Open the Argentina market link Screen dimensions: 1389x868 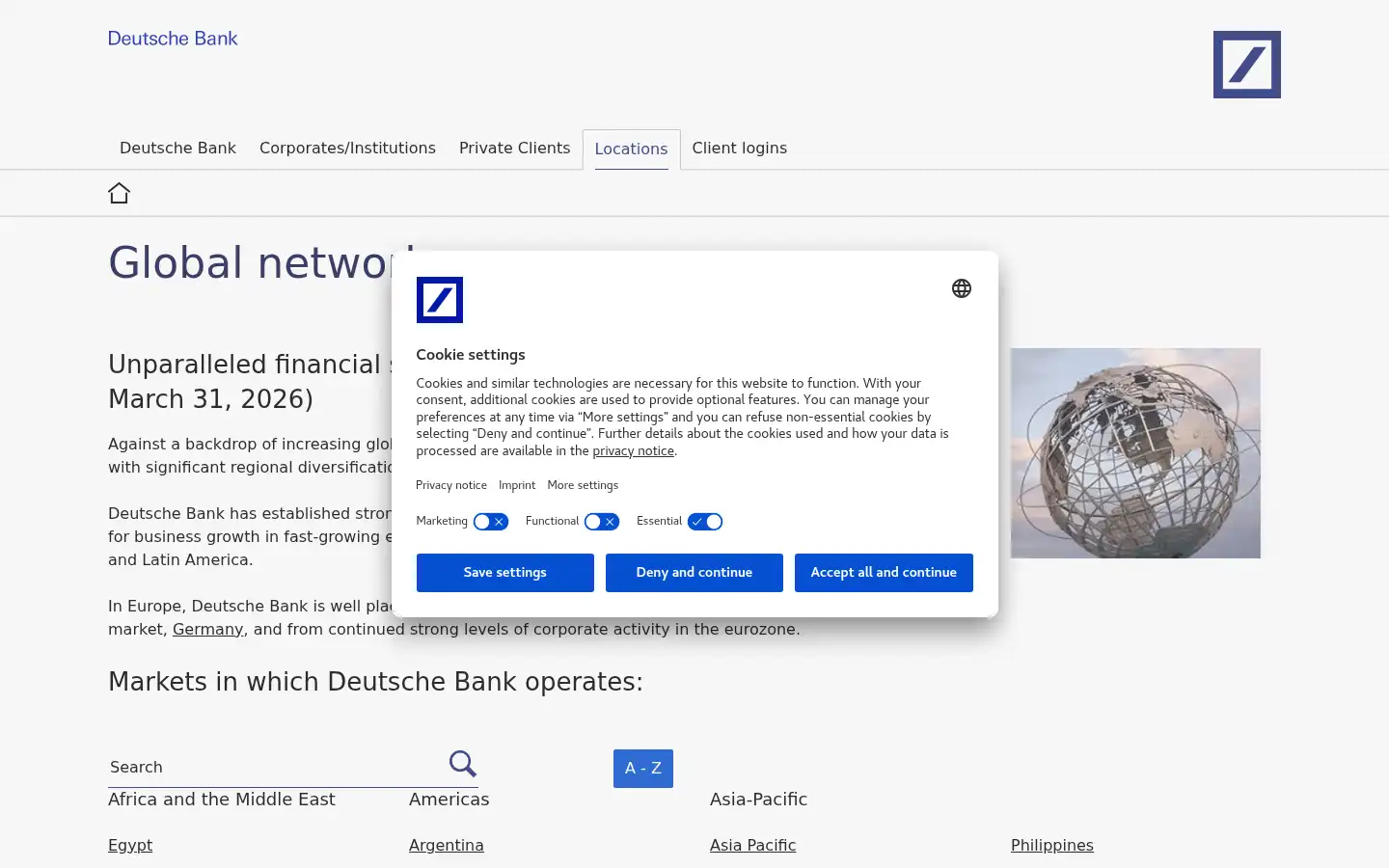(x=447, y=845)
